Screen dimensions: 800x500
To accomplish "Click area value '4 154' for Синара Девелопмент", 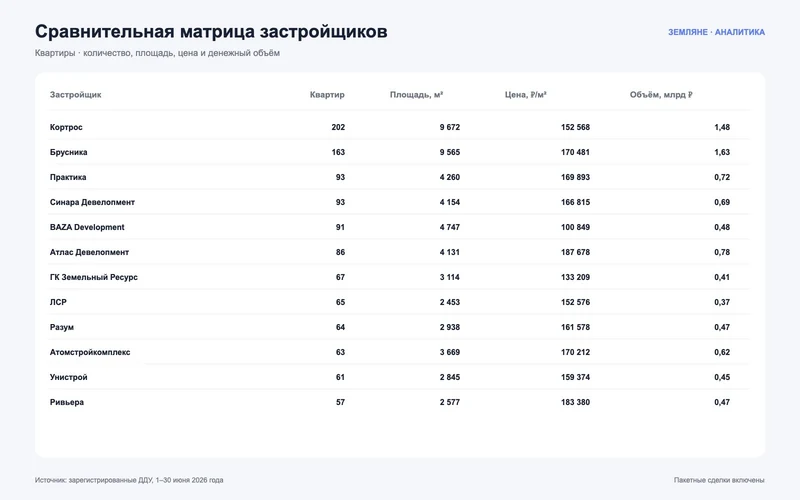I will tap(449, 202).
